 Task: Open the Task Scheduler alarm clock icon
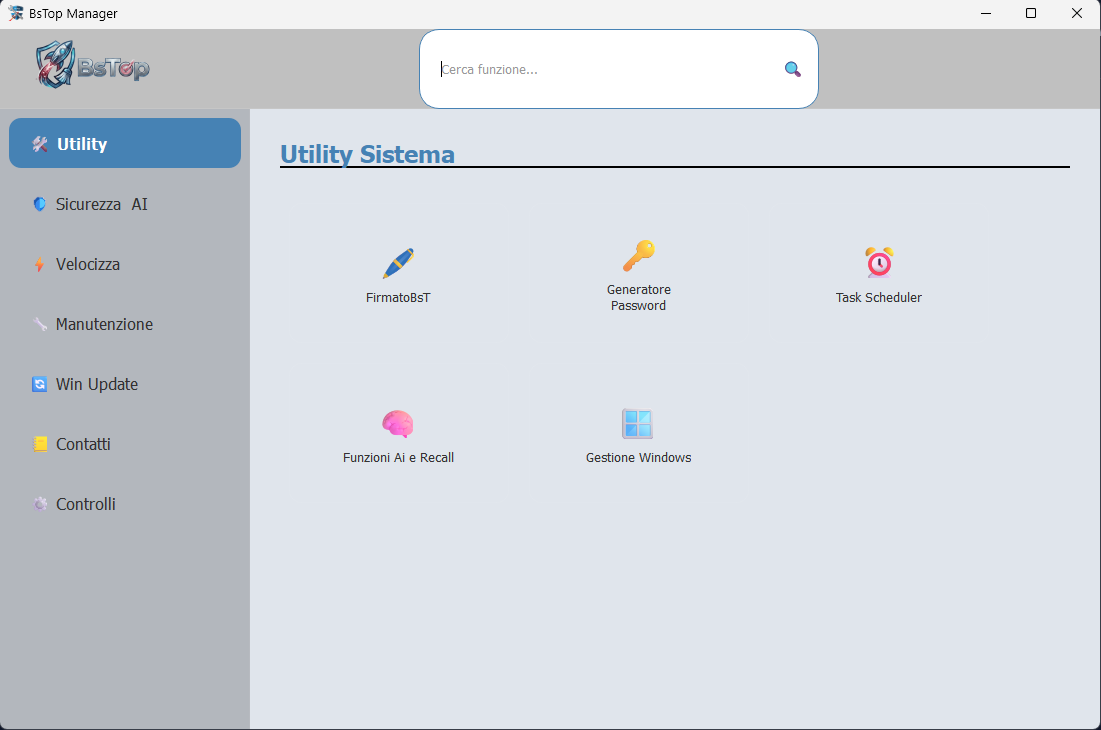878,262
